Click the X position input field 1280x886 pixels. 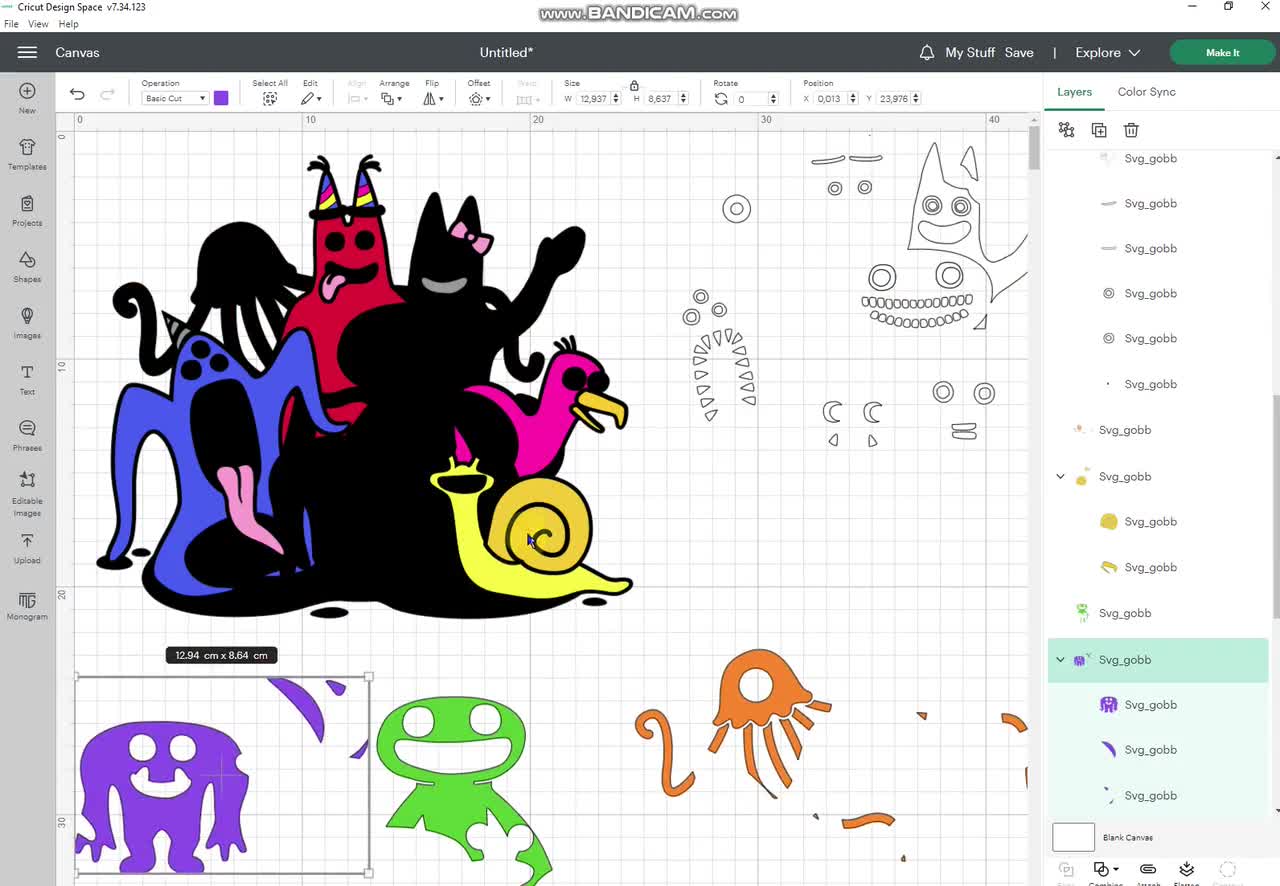830,99
